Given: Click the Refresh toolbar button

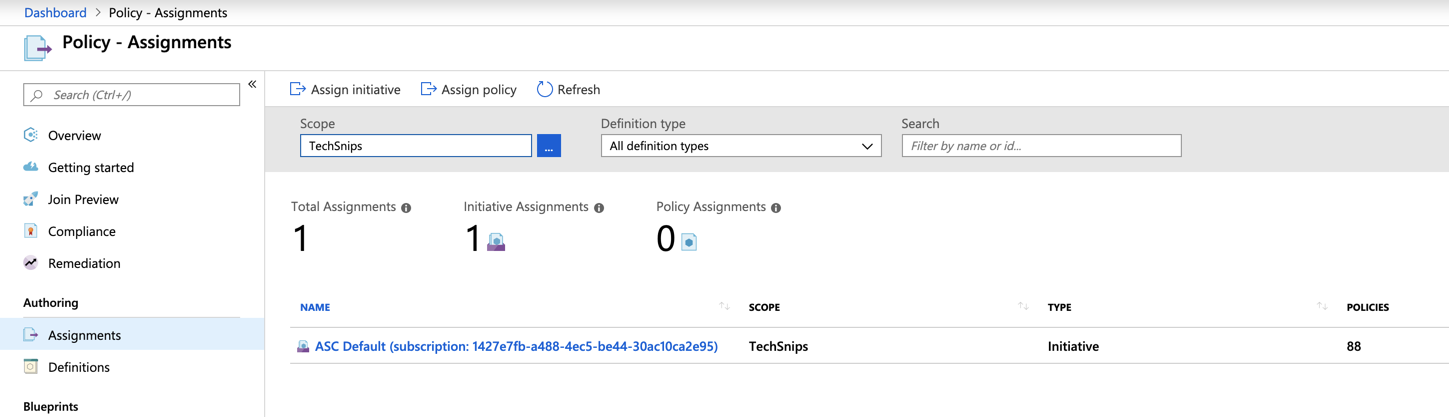Looking at the screenshot, I should (x=568, y=89).
